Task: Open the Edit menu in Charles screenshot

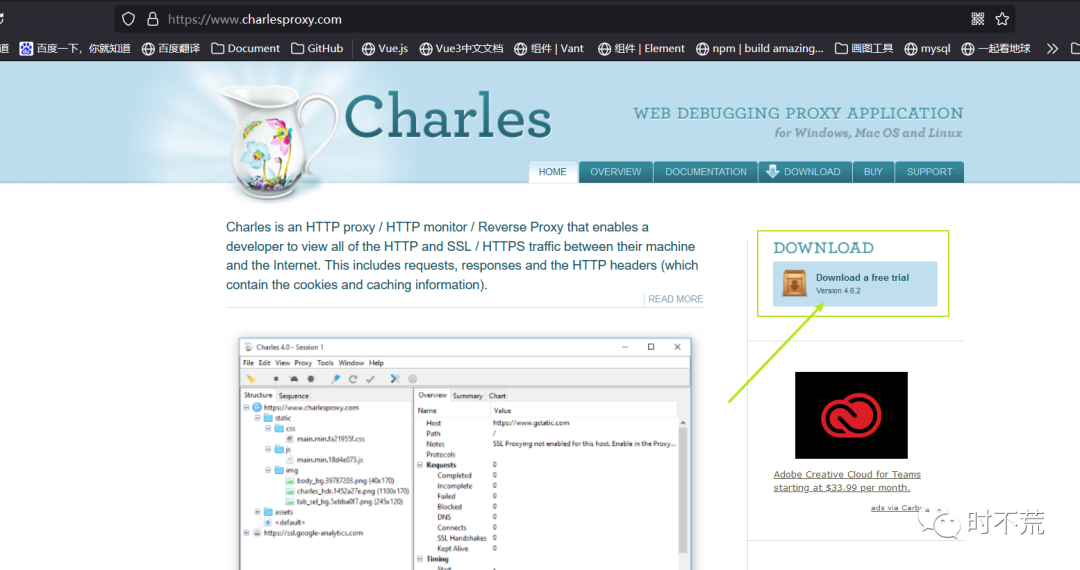Action: [264, 363]
